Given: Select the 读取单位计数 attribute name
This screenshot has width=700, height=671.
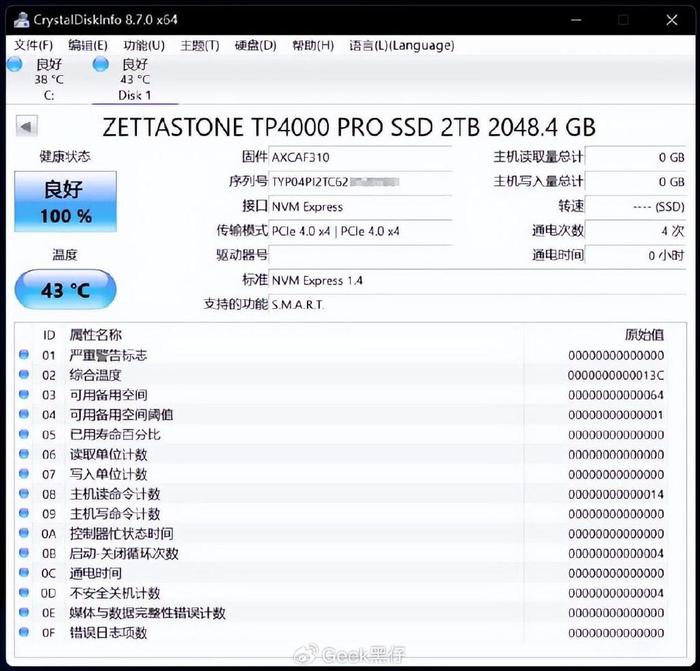Looking at the screenshot, I should [x=108, y=454].
